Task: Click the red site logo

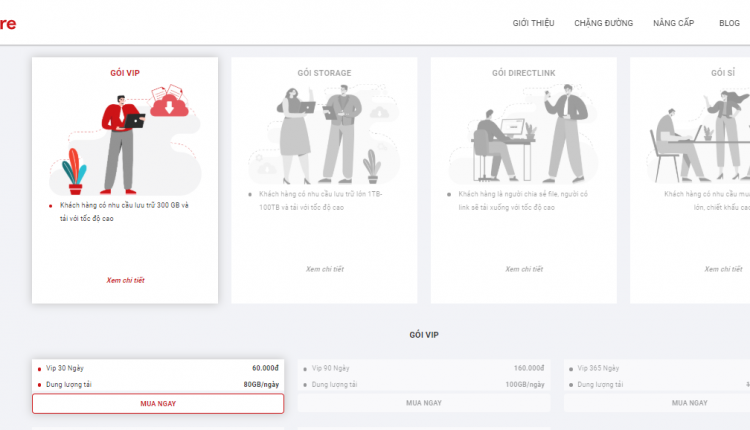Action: pyautogui.click(x=8, y=23)
